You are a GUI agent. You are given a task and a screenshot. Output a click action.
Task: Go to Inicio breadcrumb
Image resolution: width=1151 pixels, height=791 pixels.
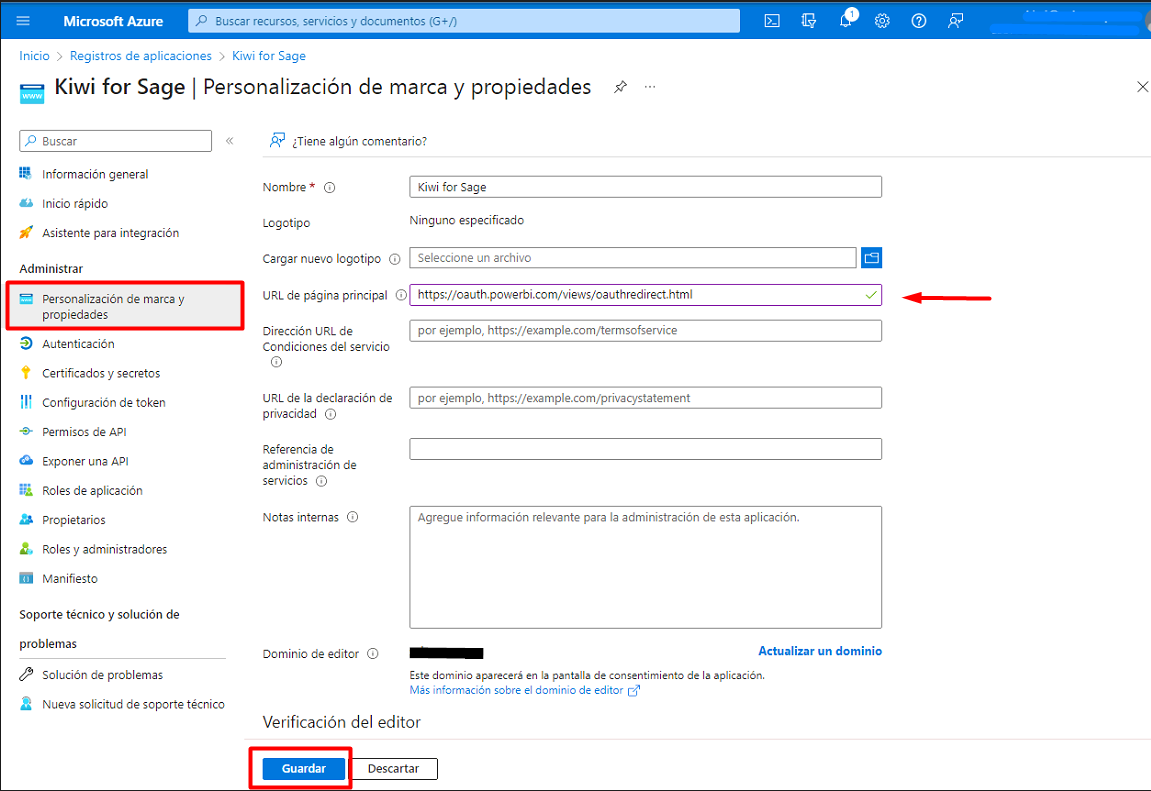35,56
